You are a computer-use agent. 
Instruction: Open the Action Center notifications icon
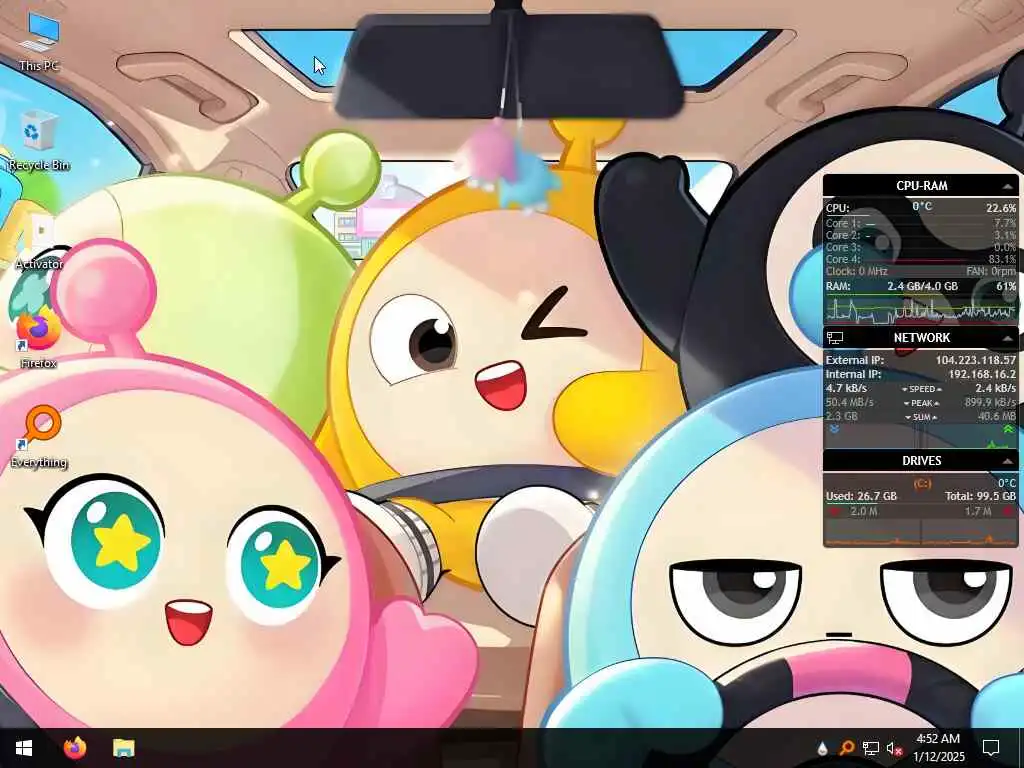pyautogui.click(x=991, y=748)
